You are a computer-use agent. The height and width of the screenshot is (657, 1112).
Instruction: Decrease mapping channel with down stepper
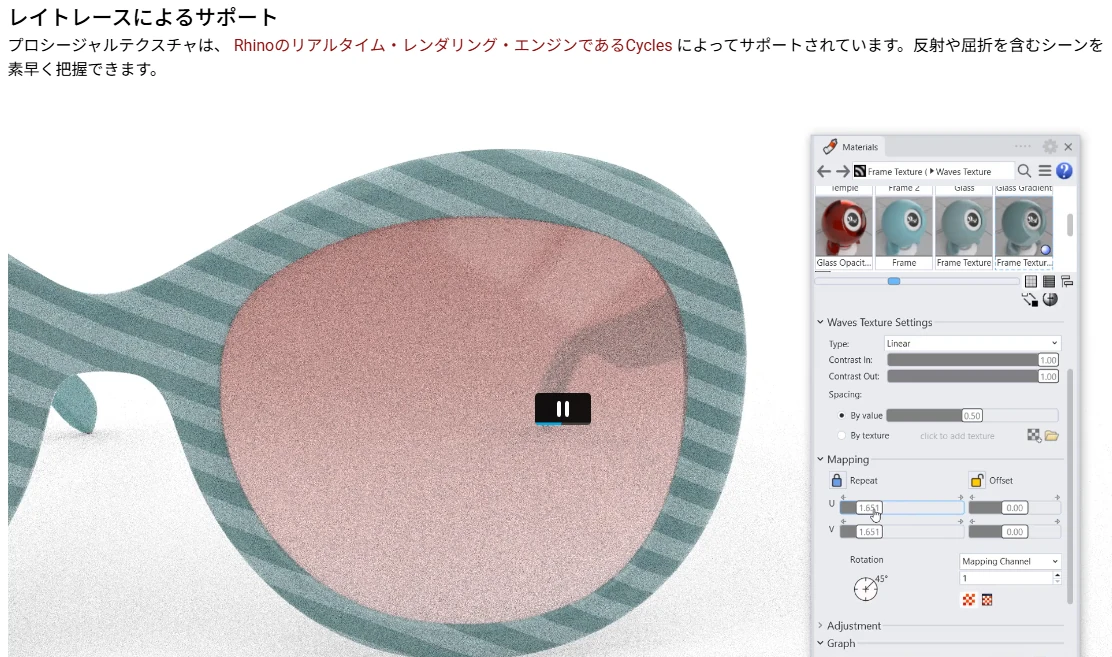tap(1057, 581)
